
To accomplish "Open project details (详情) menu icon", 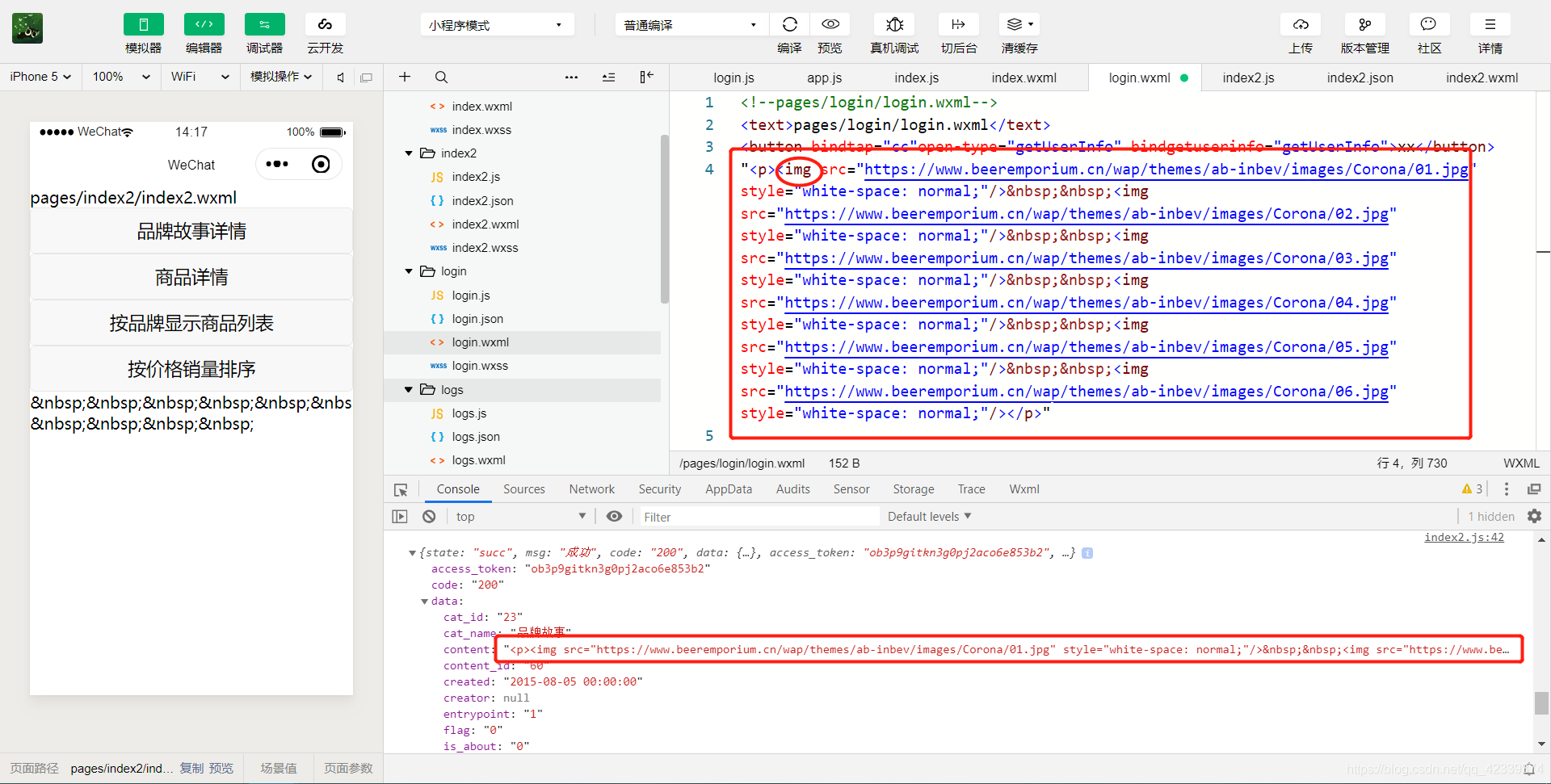I will click(1490, 24).
